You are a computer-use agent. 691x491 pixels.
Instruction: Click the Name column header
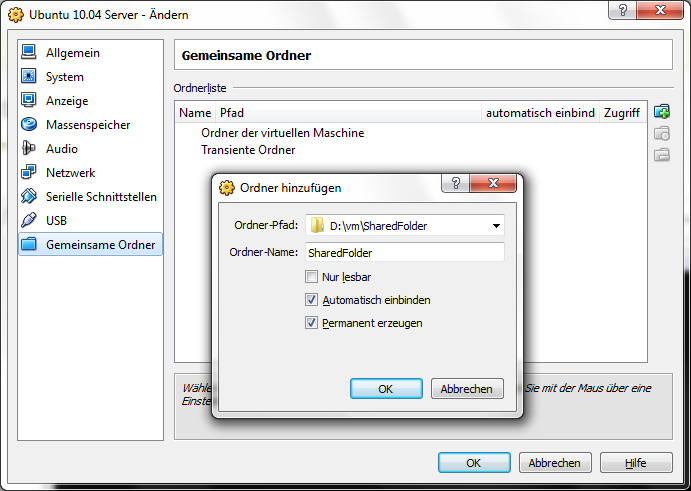[x=195, y=113]
